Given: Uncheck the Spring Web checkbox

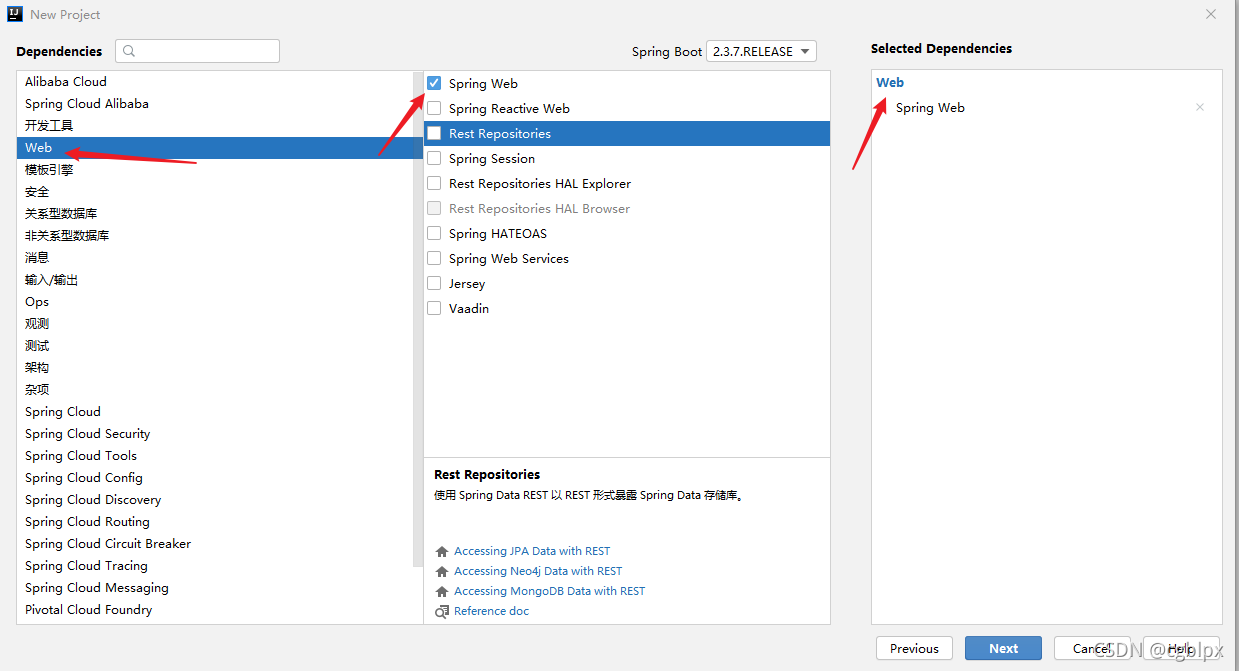Looking at the screenshot, I should (434, 83).
